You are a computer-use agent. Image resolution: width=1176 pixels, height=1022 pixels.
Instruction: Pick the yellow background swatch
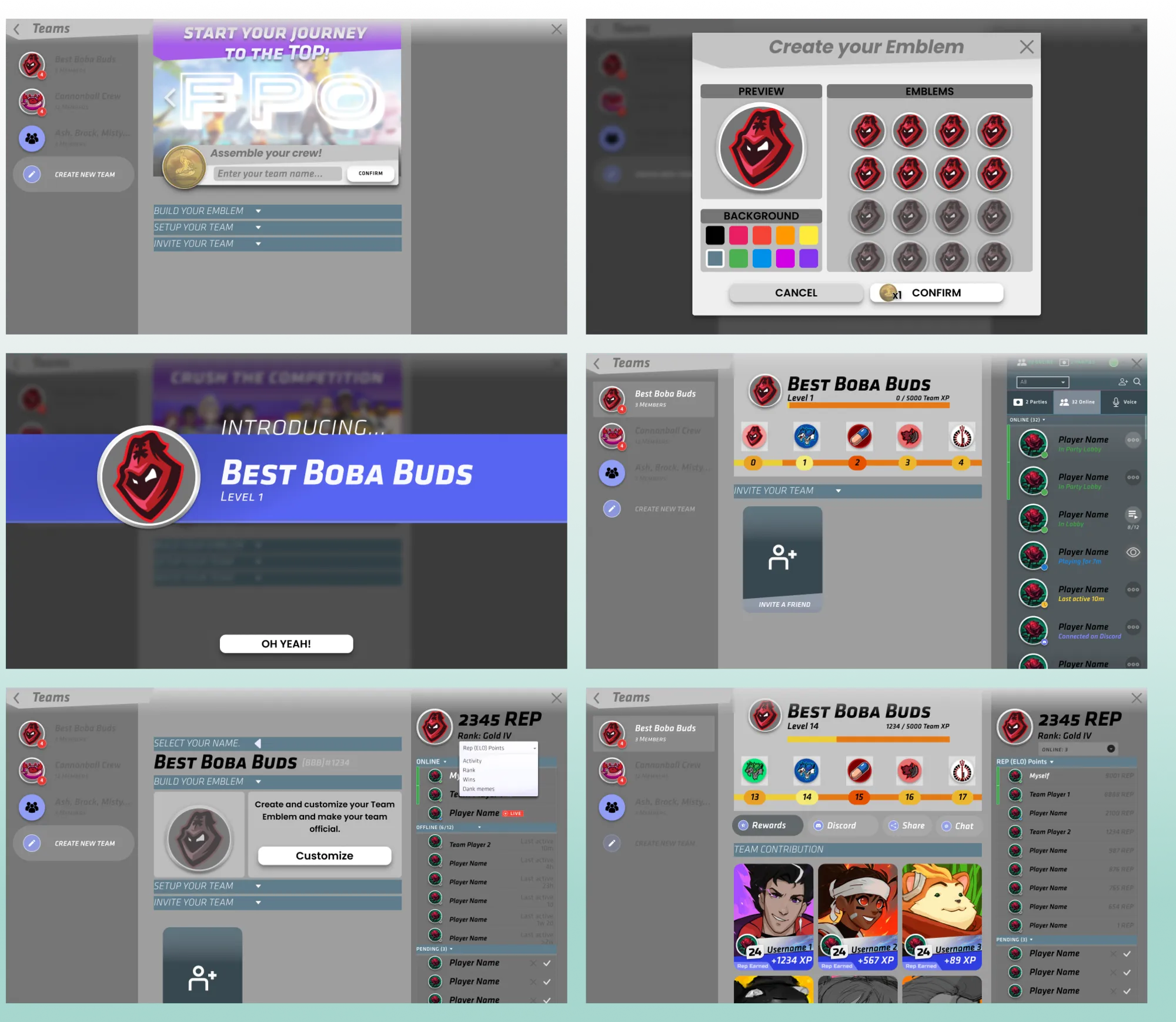tap(808, 235)
